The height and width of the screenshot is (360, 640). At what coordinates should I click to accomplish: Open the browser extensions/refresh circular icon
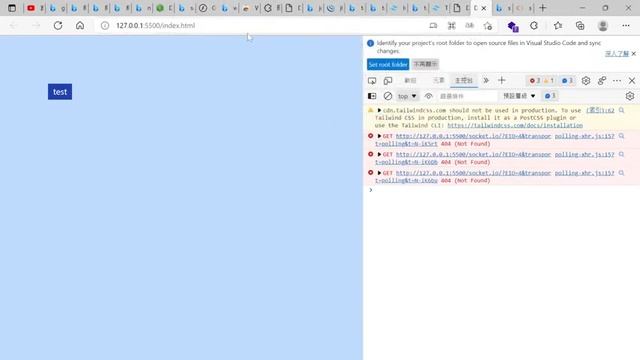pyautogui.click(x=534, y=26)
